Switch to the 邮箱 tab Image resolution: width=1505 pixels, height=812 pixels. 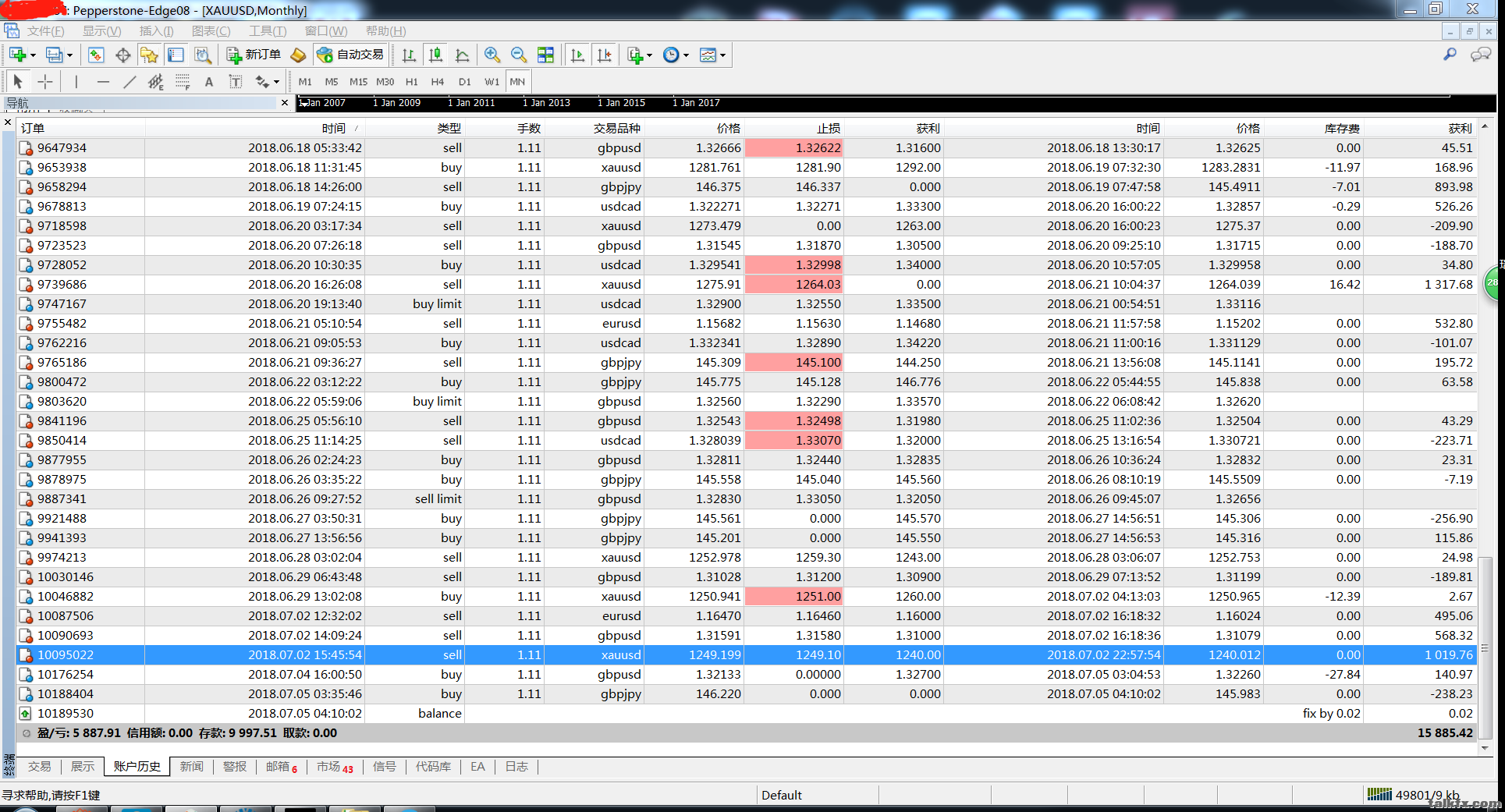pos(282,767)
